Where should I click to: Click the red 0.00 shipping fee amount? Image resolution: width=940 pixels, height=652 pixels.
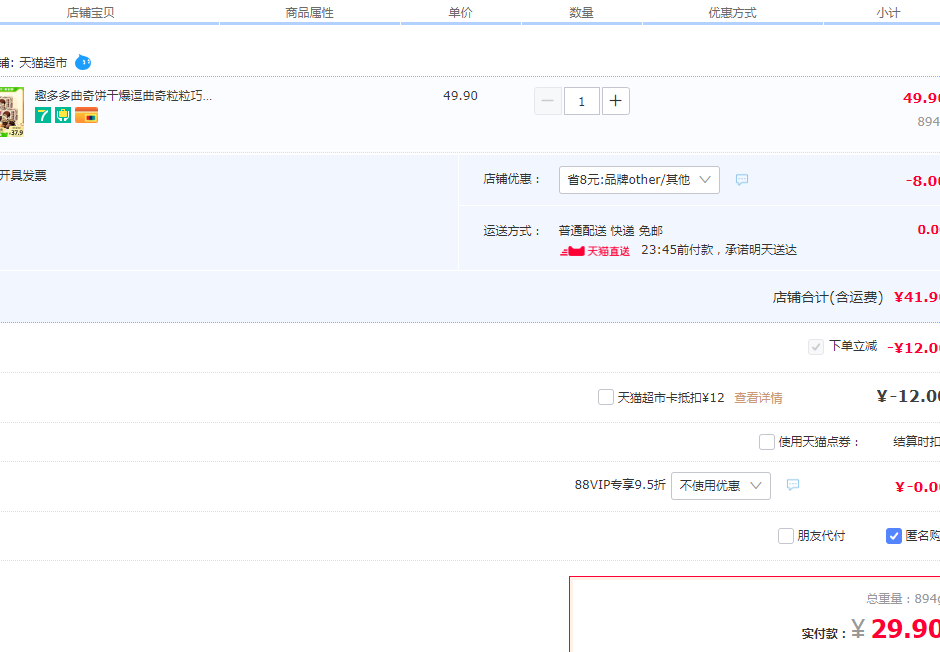(929, 230)
